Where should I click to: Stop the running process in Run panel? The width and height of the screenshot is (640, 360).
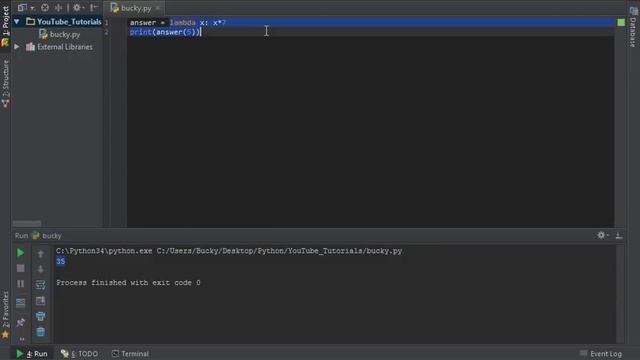point(20,268)
